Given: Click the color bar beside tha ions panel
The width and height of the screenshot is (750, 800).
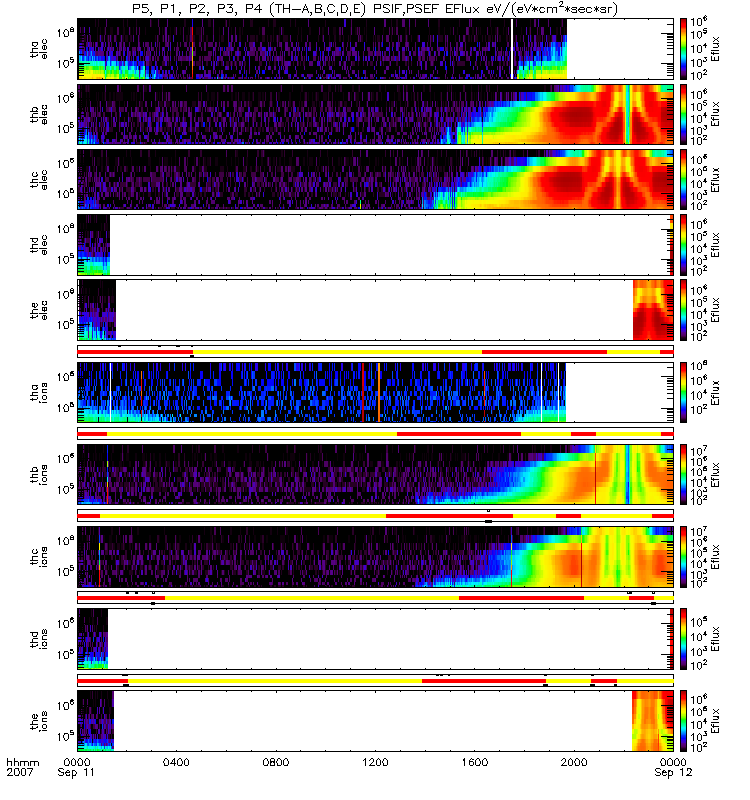Looking at the screenshot, I should [684, 392].
